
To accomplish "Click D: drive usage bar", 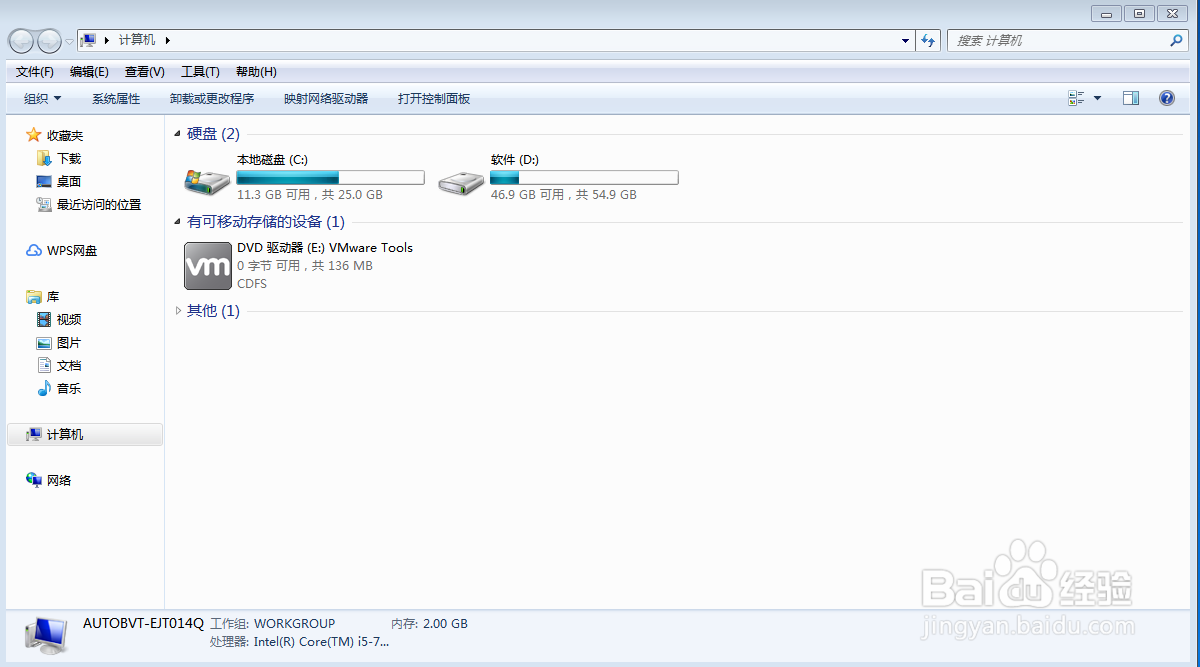I will (x=584, y=178).
